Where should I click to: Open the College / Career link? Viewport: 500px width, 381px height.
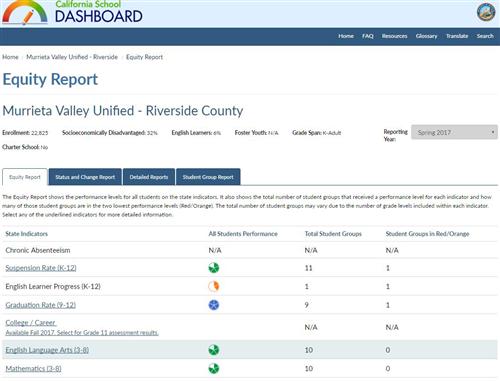pos(31,323)
